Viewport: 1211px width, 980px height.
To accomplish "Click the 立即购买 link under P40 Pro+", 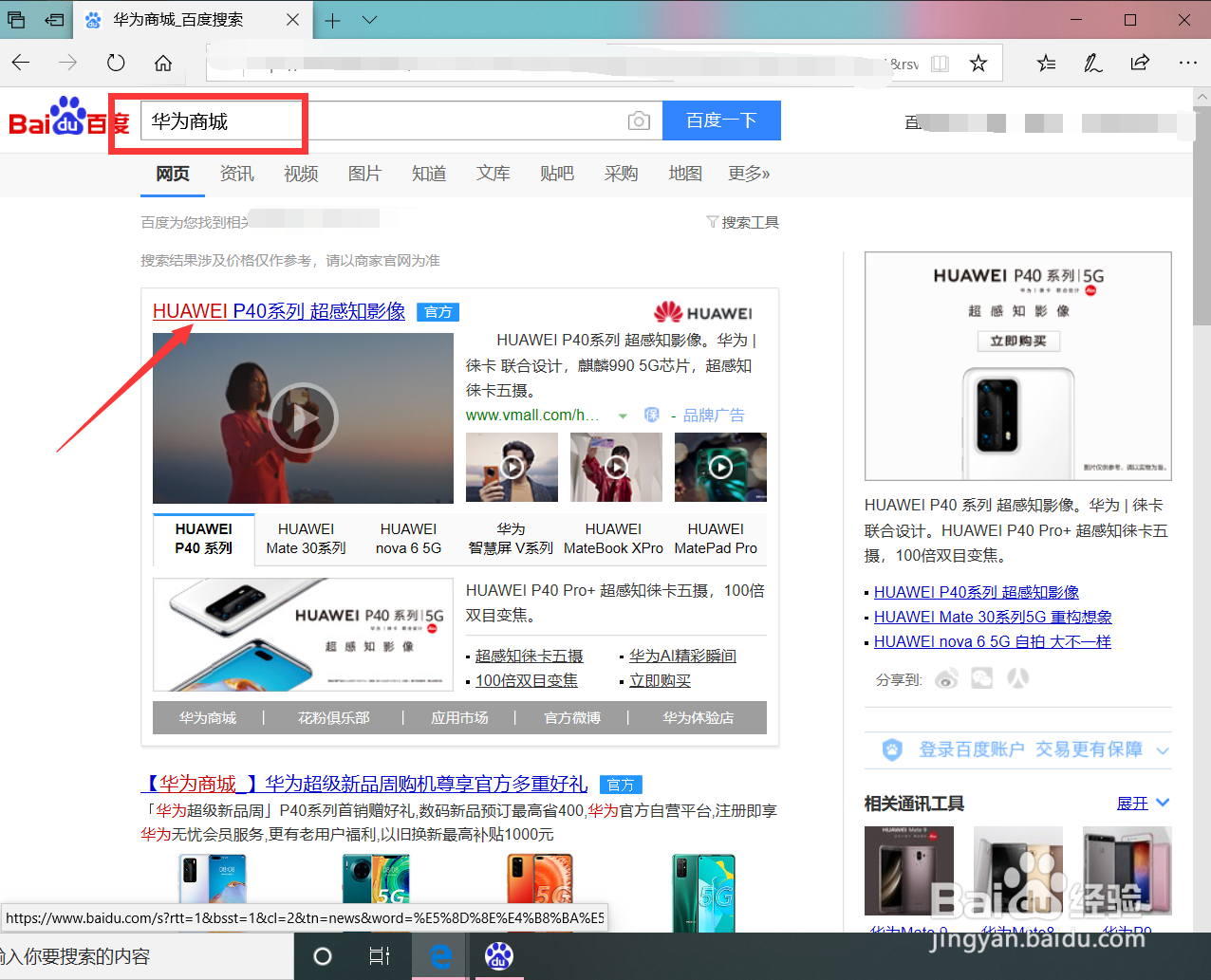I will (x=661, y=680).
